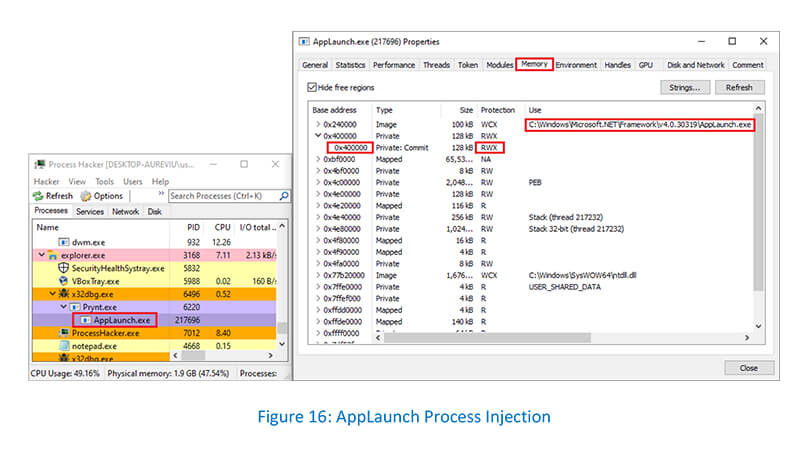Click the search magnifier icon in Process Hacker

click(284, 196)
